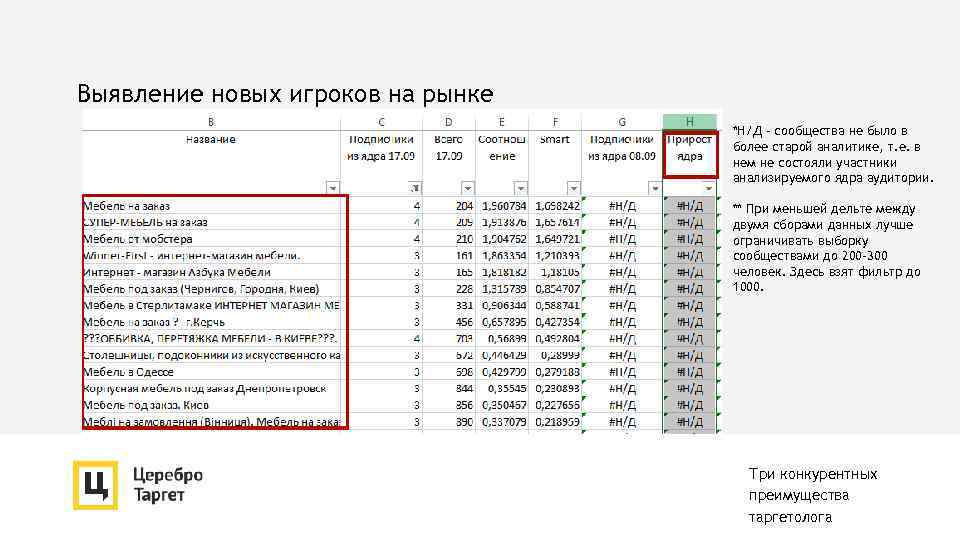Select cell Интернет - магазин Азбука Мебели

click(x=211, y=272)
